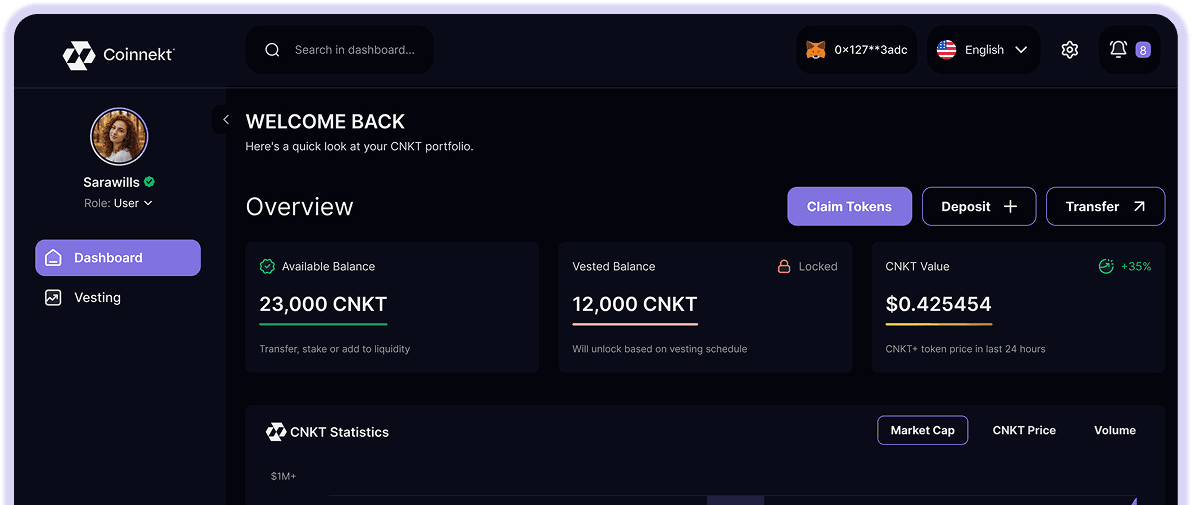Open notifications bell icon
The image size is (1192, 505).
click(1118, 49)
